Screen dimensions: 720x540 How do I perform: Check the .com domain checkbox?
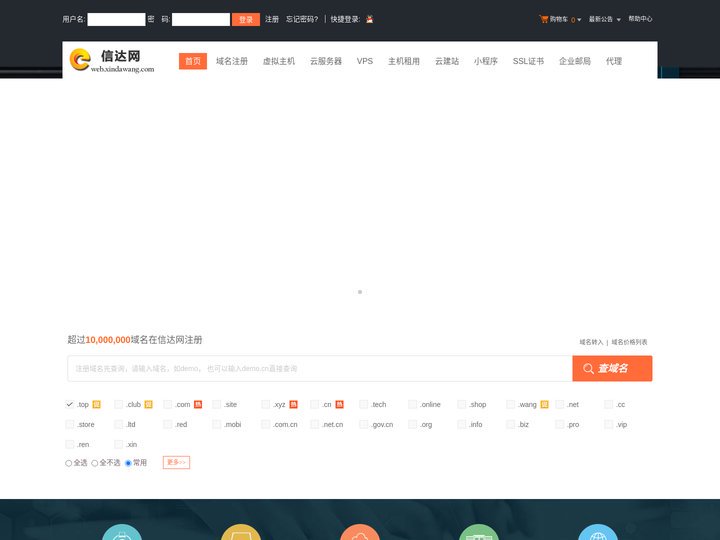[168, 405]
